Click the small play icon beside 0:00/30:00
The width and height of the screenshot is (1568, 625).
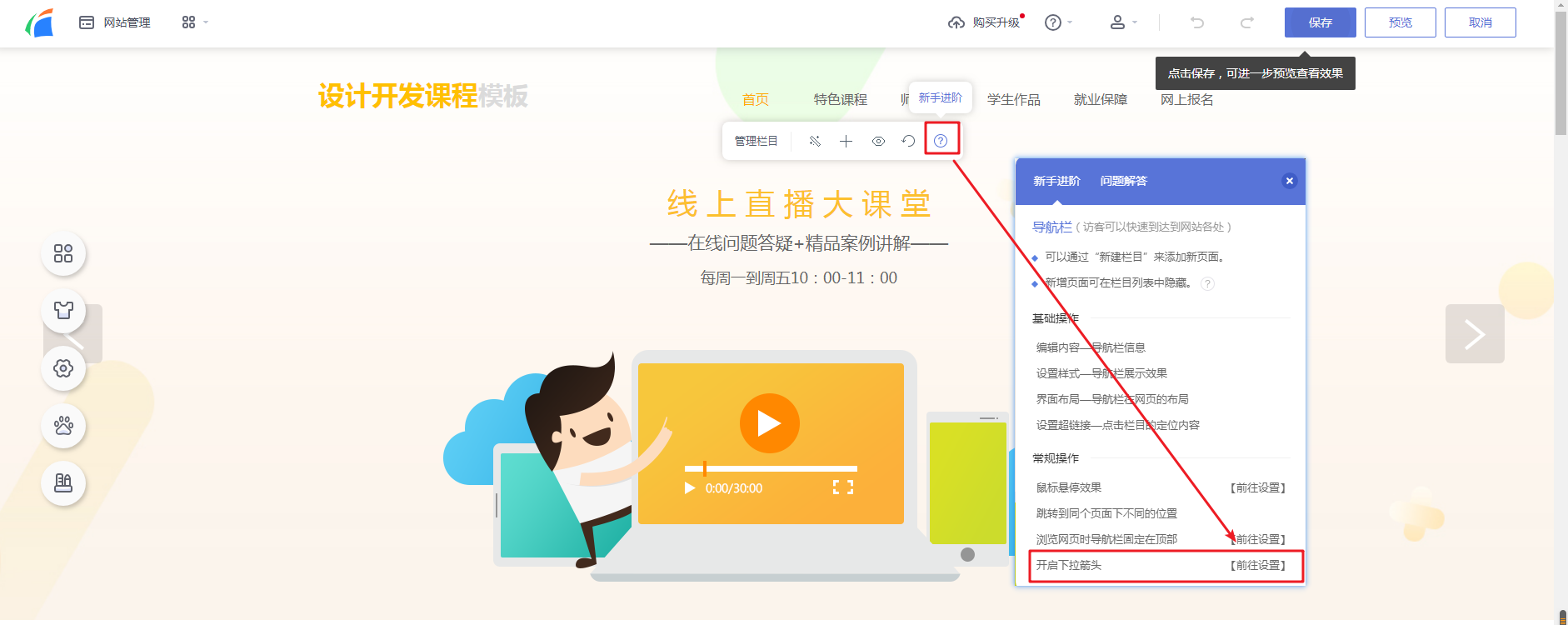pos(690,487)
